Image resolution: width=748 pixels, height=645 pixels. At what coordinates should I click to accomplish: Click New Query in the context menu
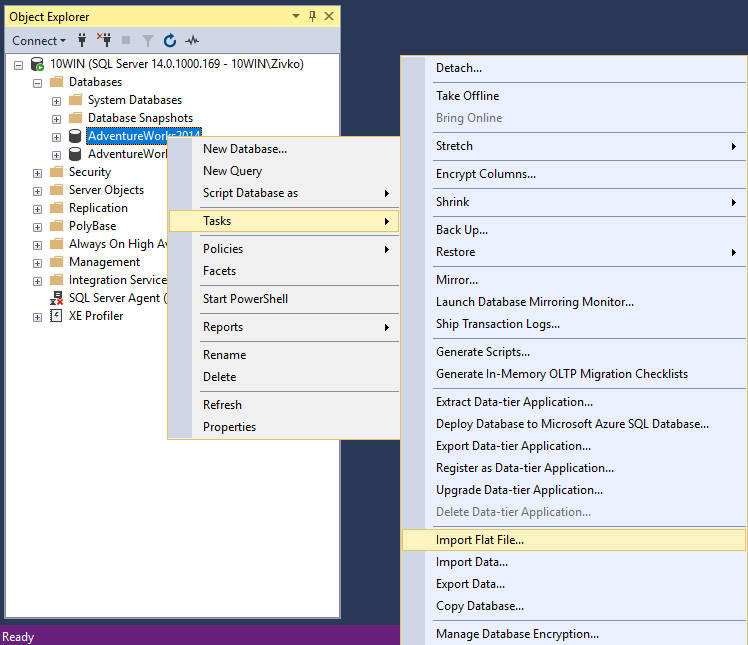[x=232, y=171]
